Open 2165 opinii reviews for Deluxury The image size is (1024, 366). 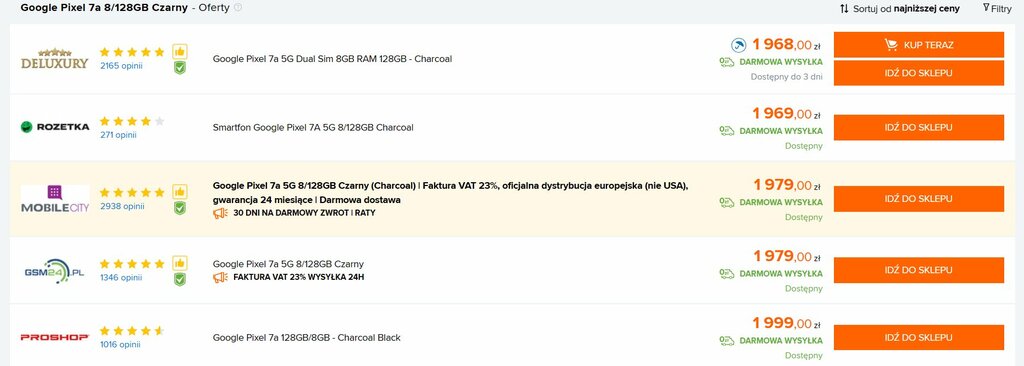pos(121,66)
